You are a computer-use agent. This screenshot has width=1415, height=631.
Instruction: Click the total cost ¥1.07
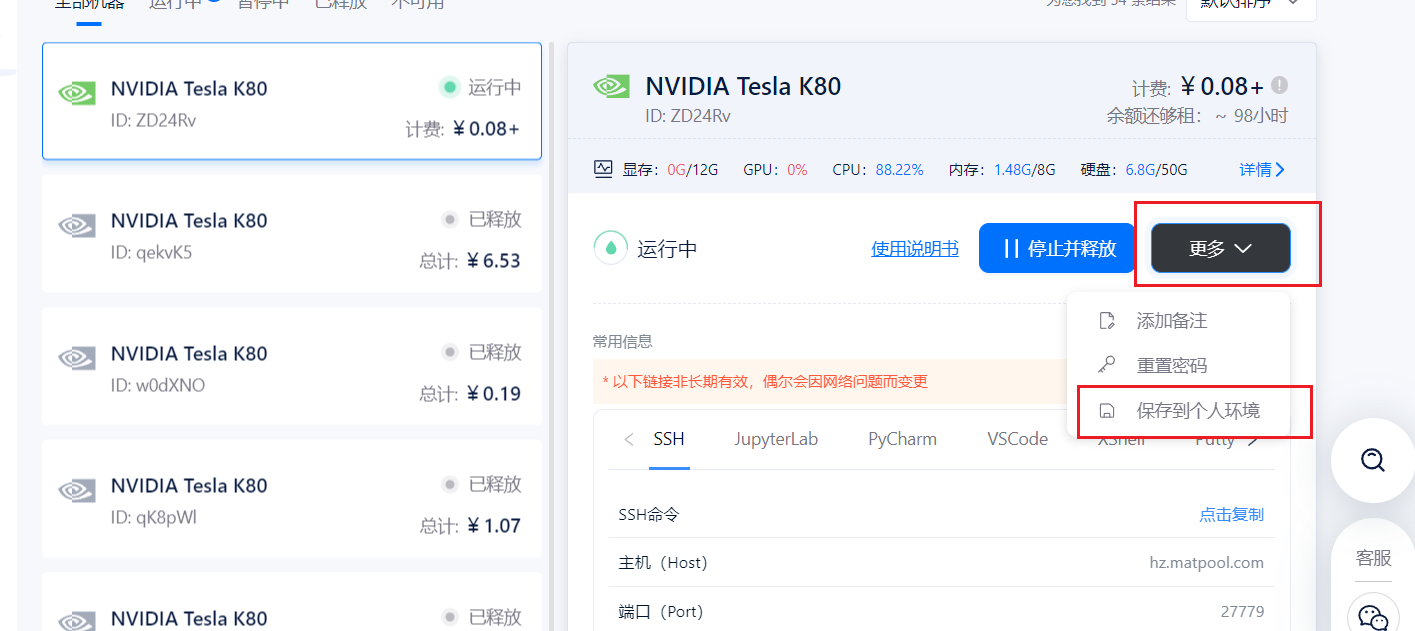coord(493,526)
